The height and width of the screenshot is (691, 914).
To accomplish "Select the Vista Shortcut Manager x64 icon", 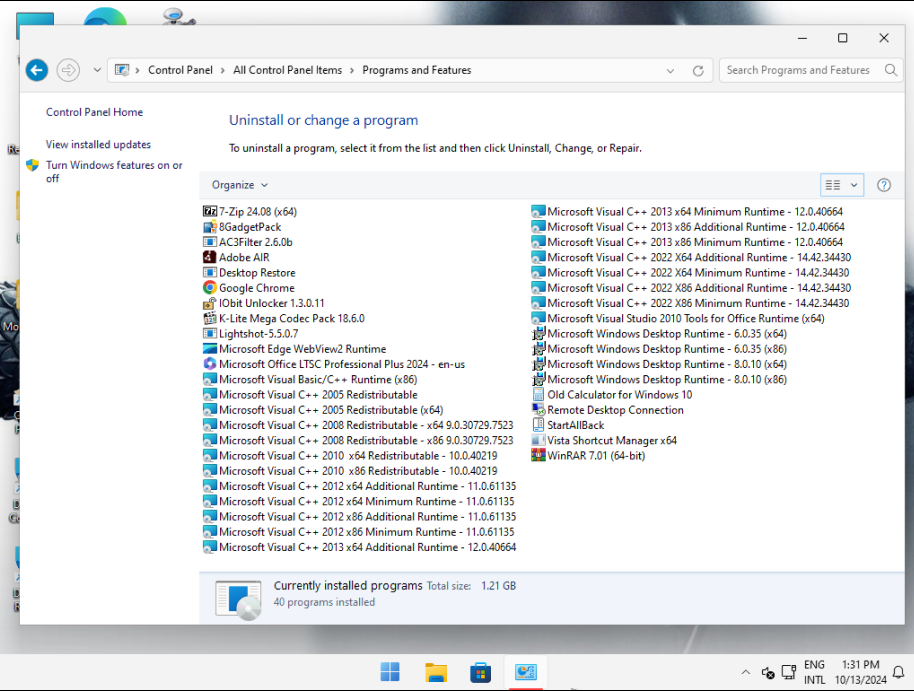I will 538,440.
